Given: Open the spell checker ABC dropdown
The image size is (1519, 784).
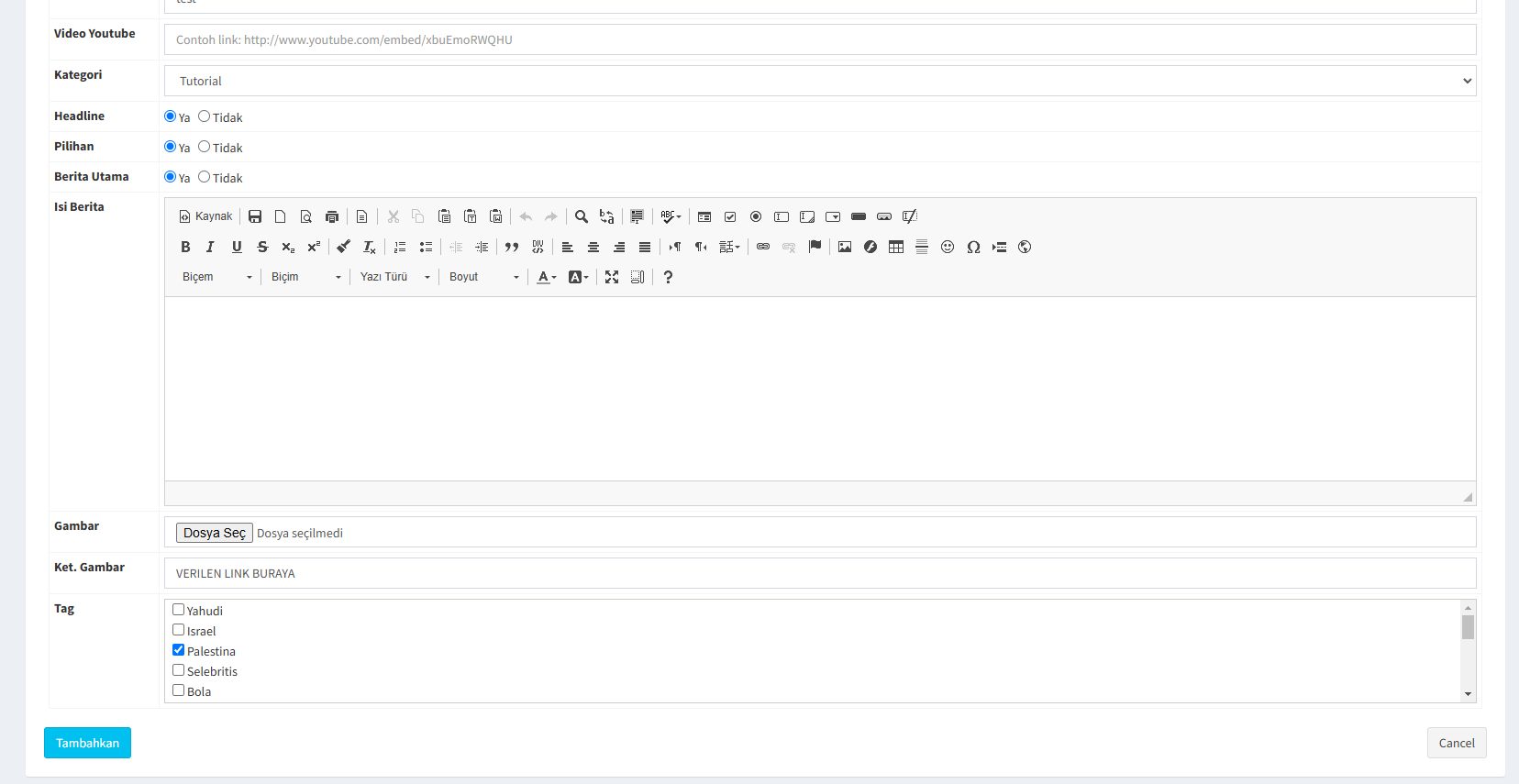Looking at the screenshot, I should coord(671,216).
